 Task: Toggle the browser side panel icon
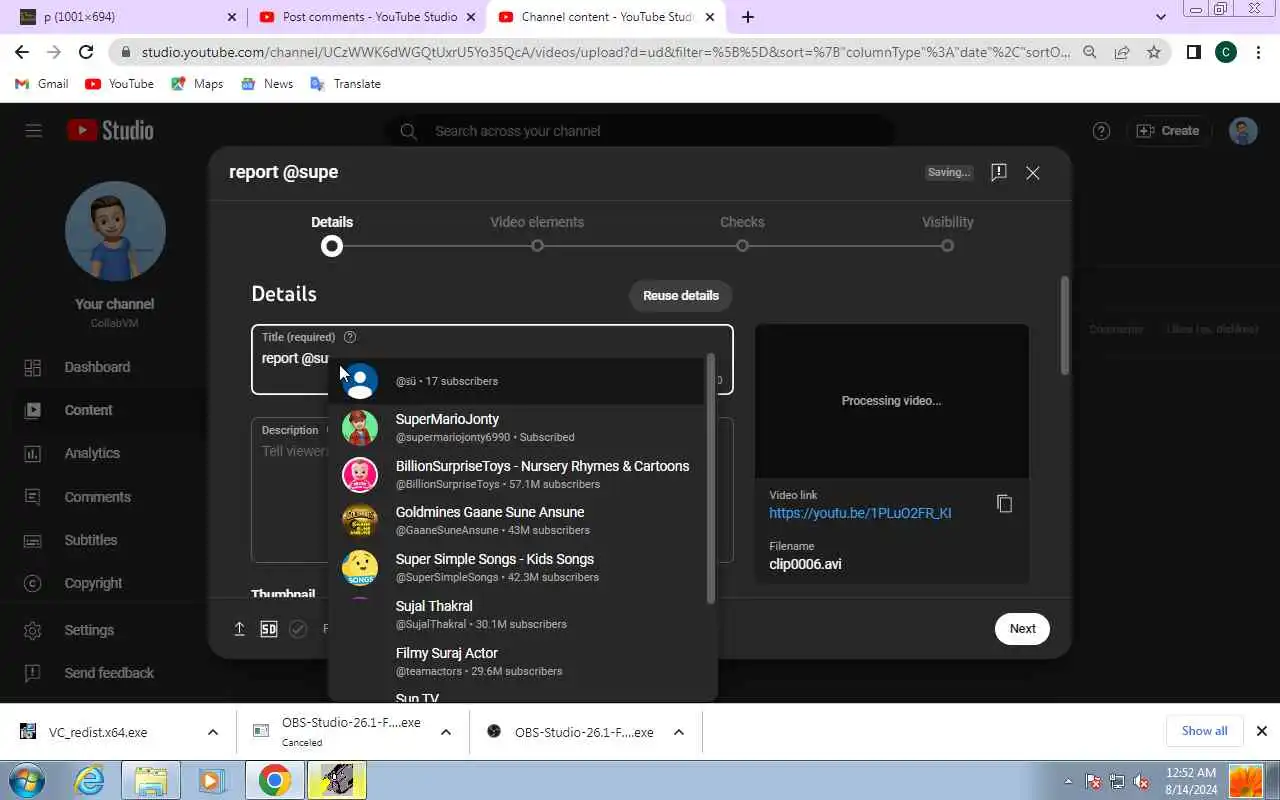pyautogui.click(x=1193, y=52)
